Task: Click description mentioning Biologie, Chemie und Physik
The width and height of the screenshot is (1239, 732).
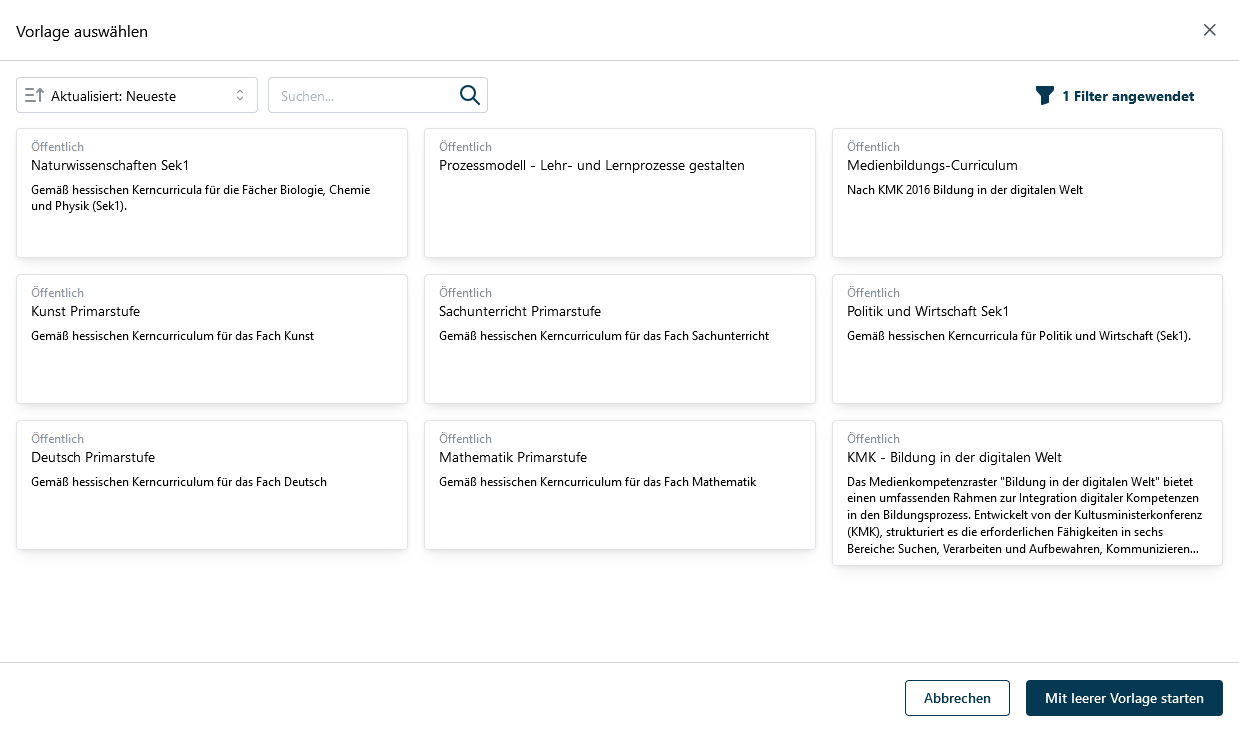Action: pyautogui.click(x=201, y=198)
